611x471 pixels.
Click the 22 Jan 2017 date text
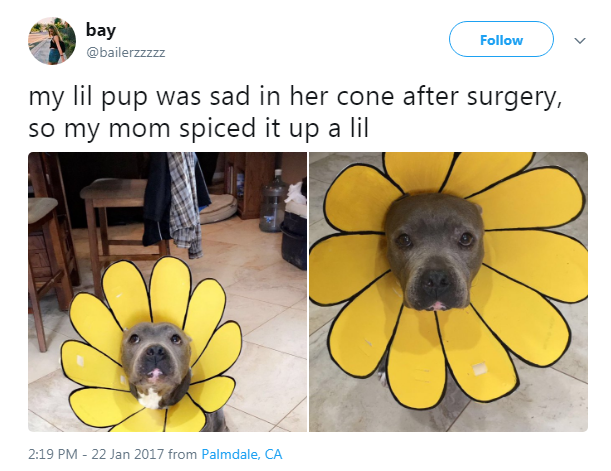128,454
